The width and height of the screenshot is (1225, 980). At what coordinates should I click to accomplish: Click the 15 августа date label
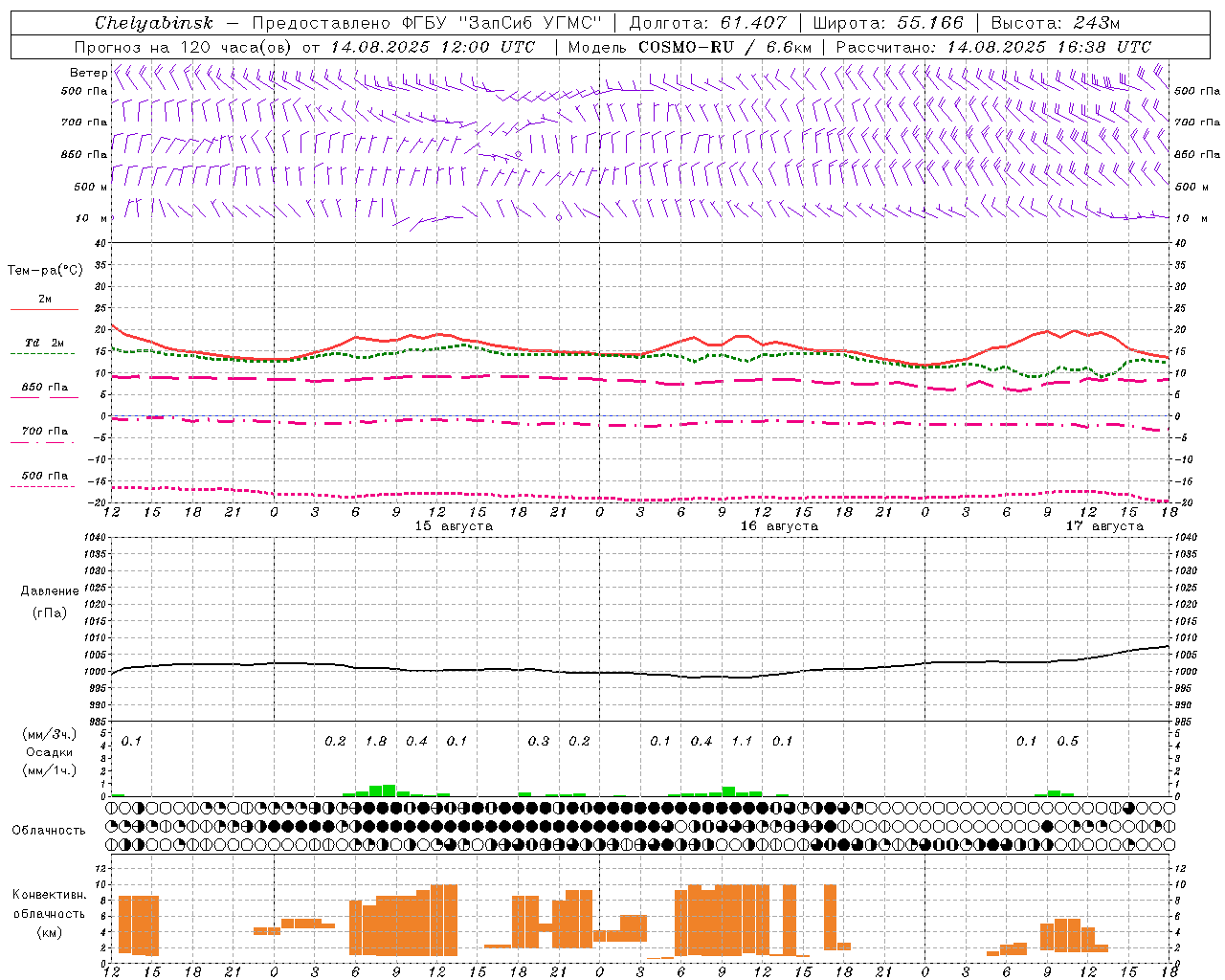coord(454,526)
